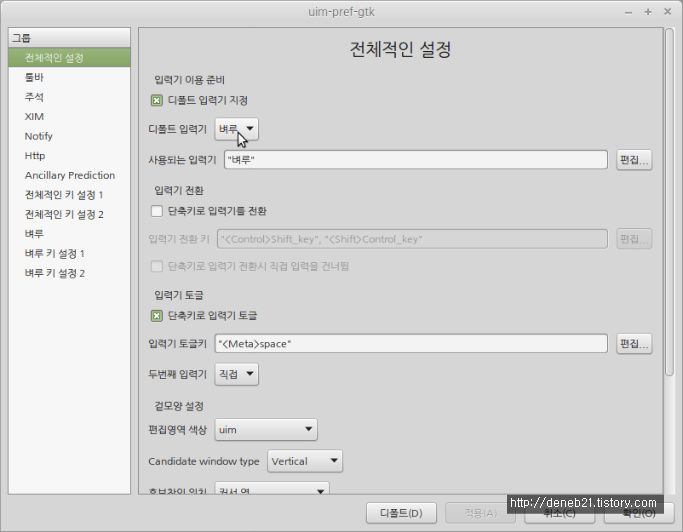Screen dimensions: 683x532
Task: Select 전체적인 설정 group in sidebar
Action: [69, 58]
